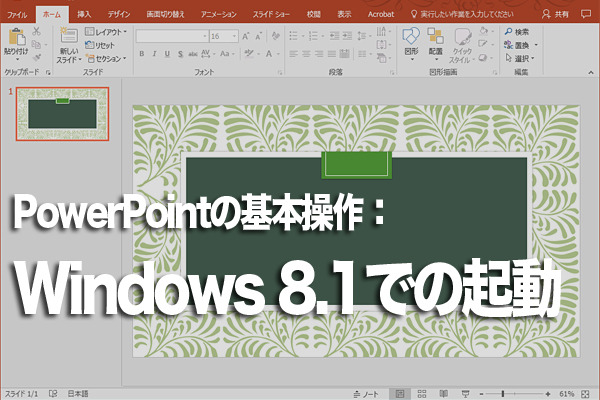Click the Increase Font Size icon

246,36
